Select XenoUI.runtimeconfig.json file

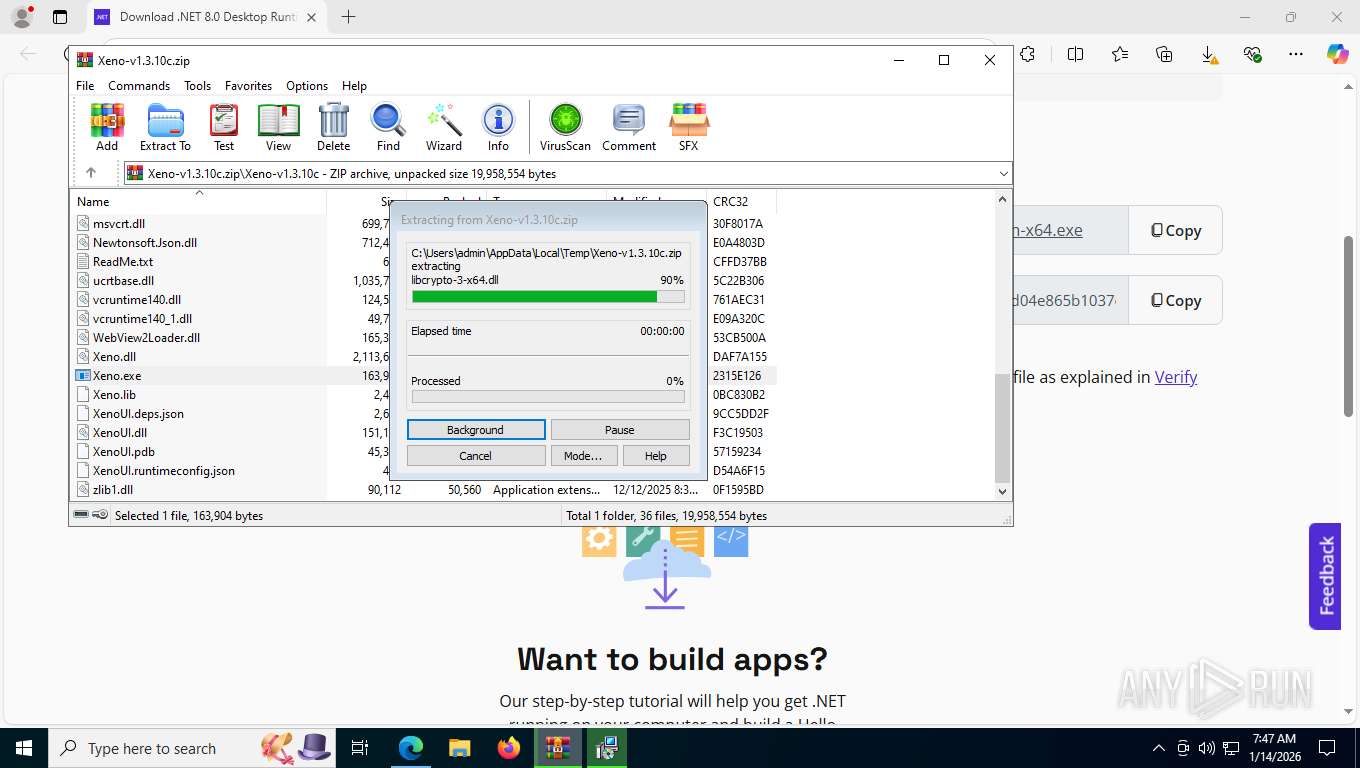[x=164, y=471]
